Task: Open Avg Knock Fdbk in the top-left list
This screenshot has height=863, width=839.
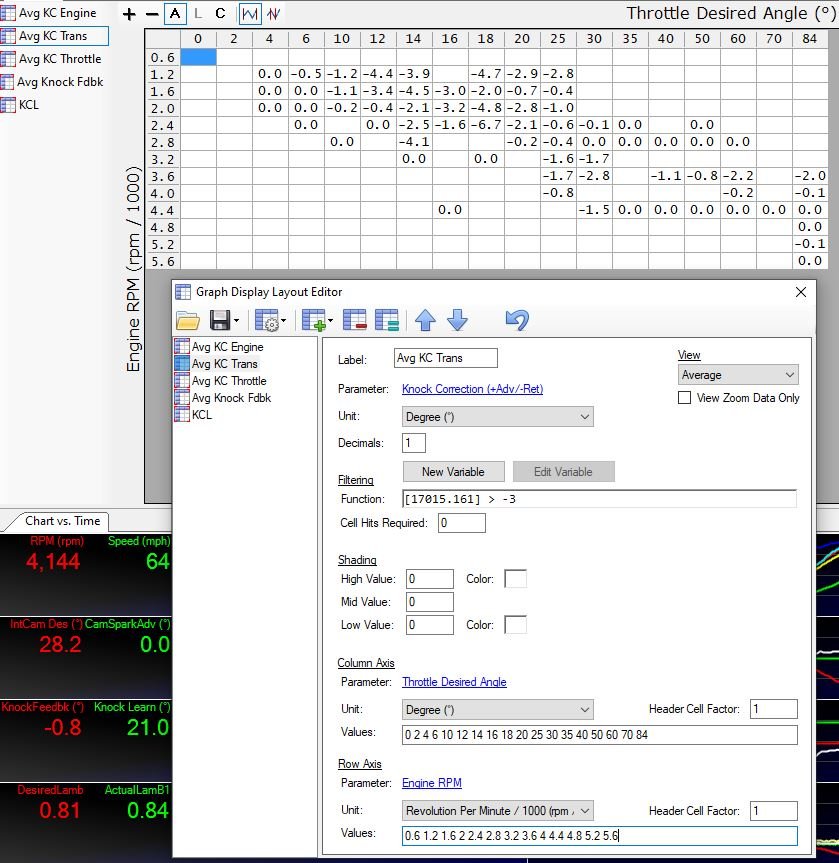Action: [x=52, y=82]
